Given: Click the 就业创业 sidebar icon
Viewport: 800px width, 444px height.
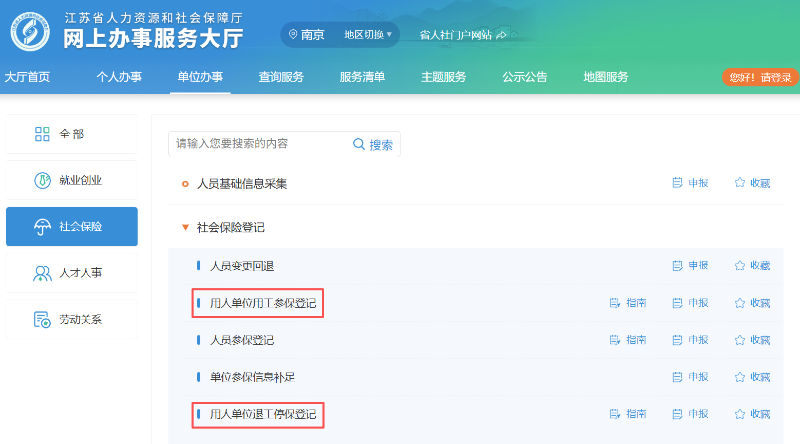Looking at the screenshot, I should (42, 181).
